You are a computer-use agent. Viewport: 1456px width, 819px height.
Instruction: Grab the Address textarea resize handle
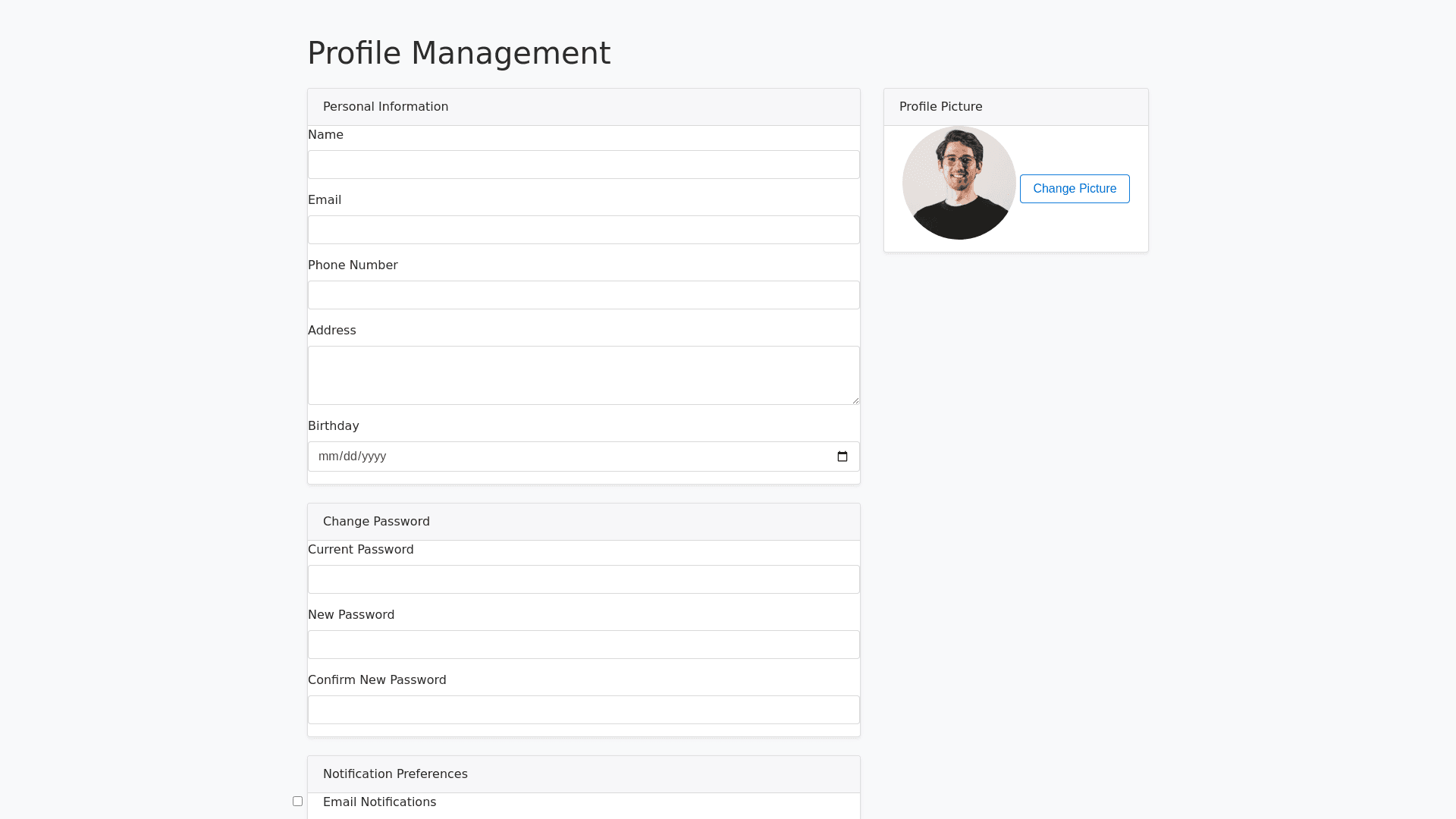coord(855,400)
